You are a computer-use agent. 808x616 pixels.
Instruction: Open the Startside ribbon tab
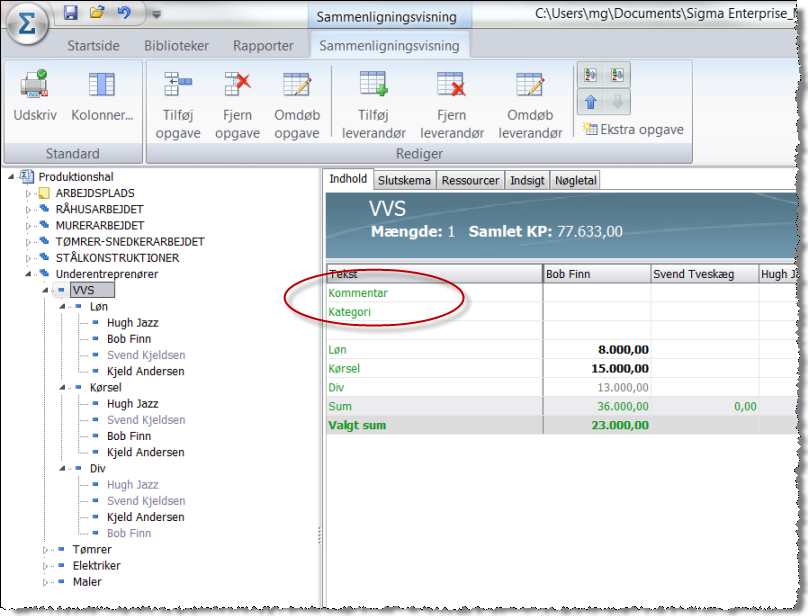(93, 46)
